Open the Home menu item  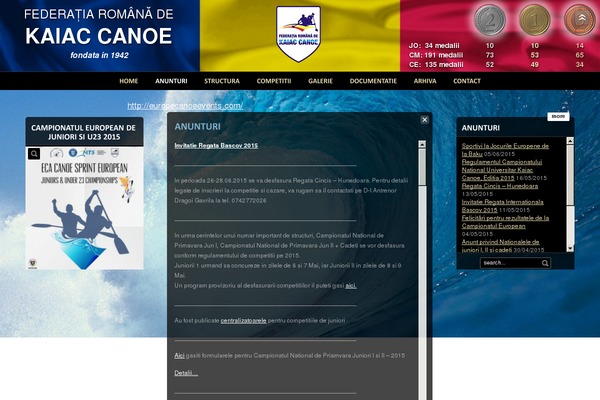pos(129,81)
